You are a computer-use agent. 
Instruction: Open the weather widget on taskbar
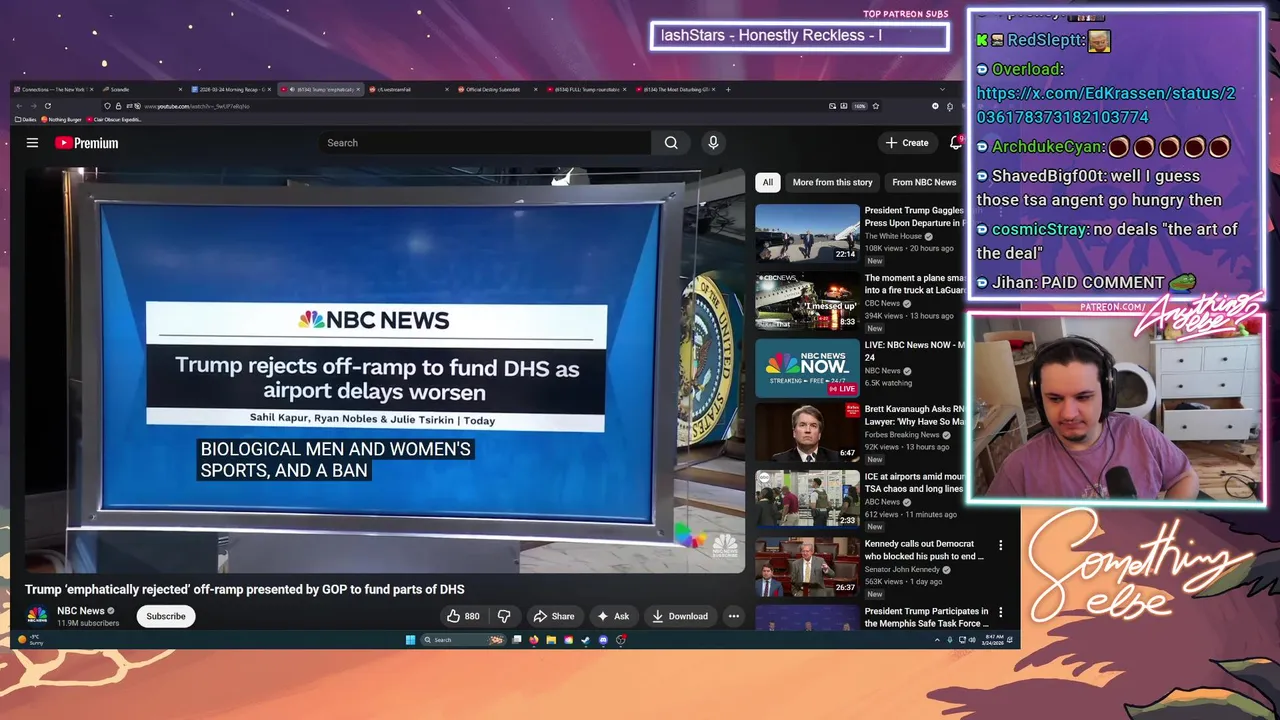30,639
